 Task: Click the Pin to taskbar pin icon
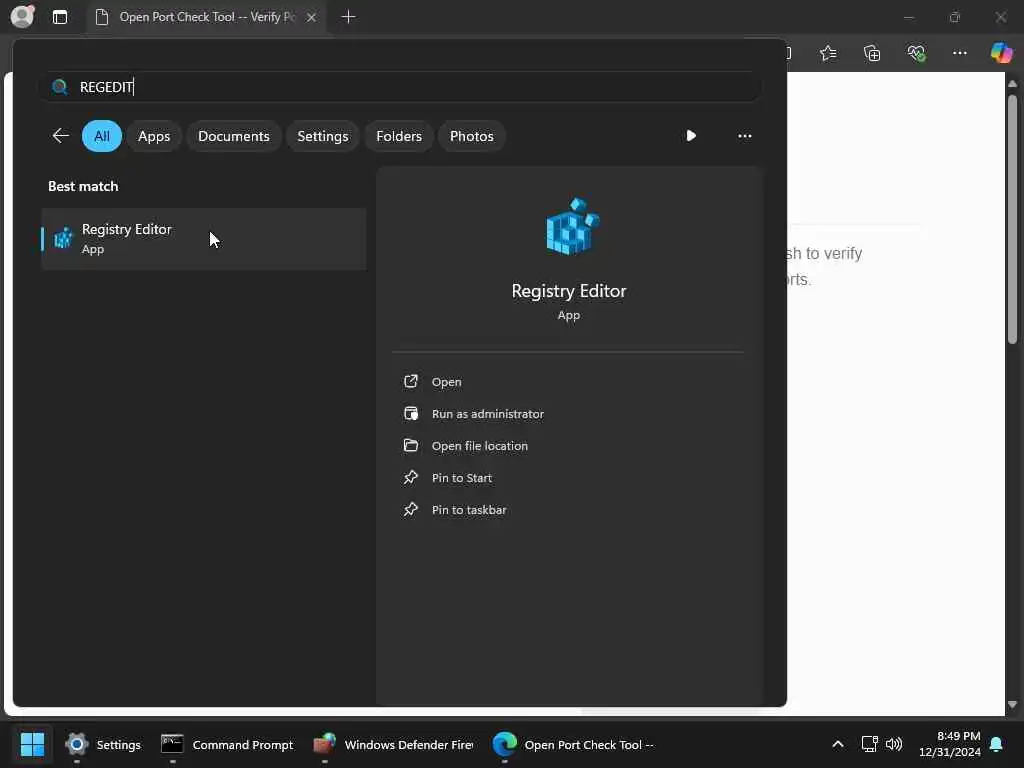pos(411,509)
